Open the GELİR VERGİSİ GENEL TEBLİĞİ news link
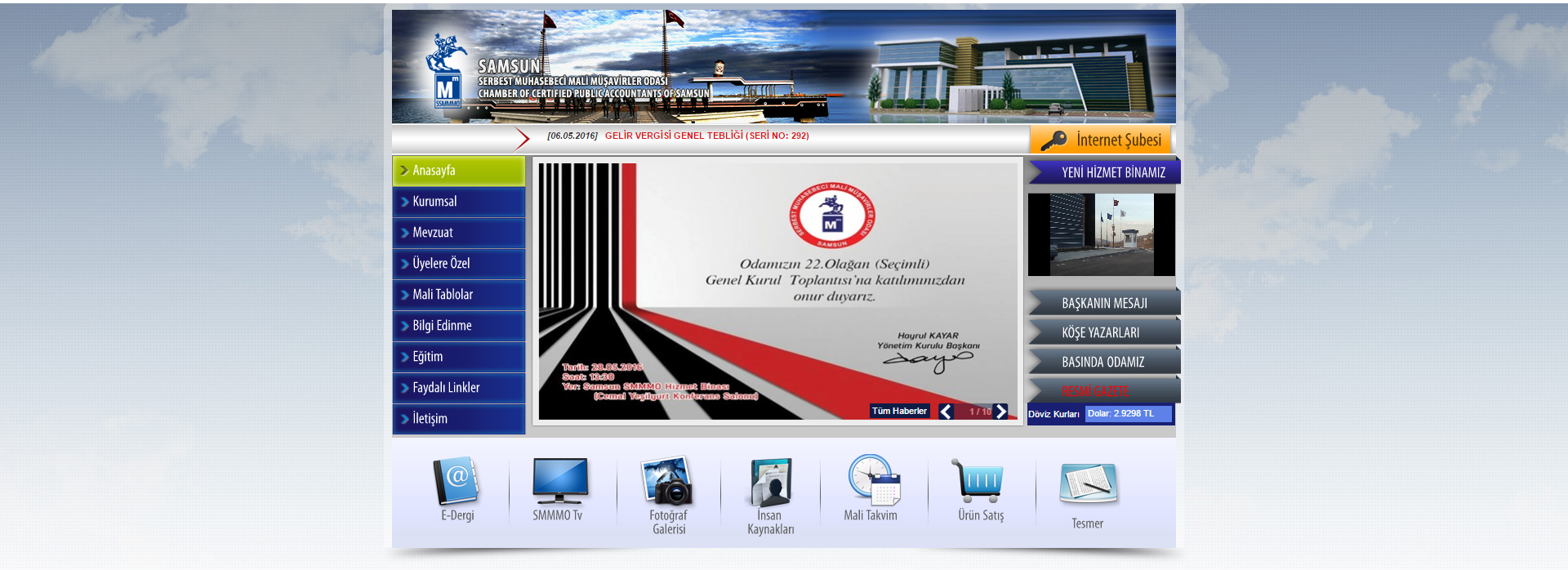This screenshot has height=570, width=1568. (x=707, y=136)
